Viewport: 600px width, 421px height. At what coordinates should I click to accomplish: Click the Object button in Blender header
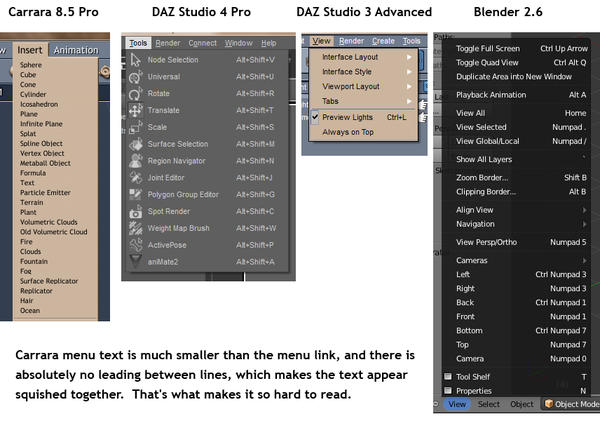(x=522, y=404)
